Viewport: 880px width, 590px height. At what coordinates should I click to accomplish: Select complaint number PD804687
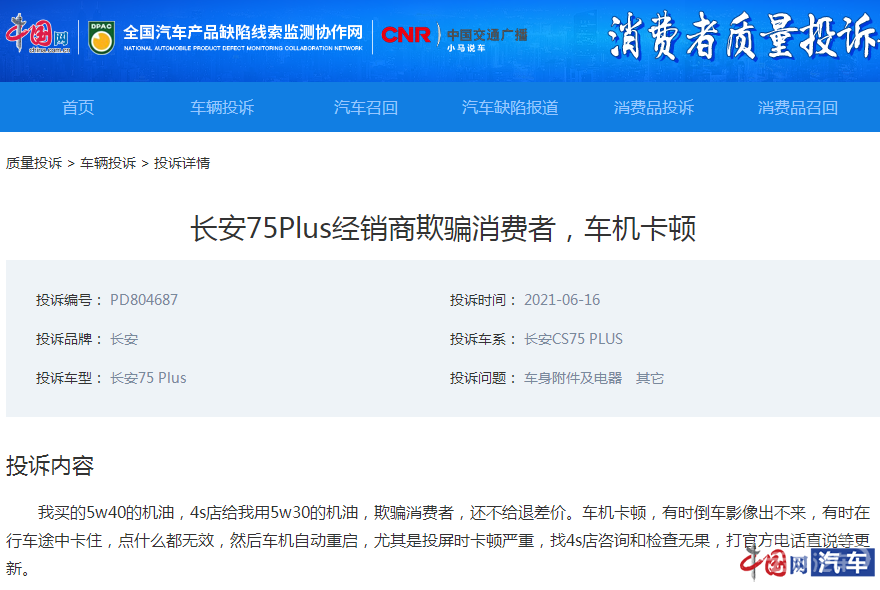144,300
